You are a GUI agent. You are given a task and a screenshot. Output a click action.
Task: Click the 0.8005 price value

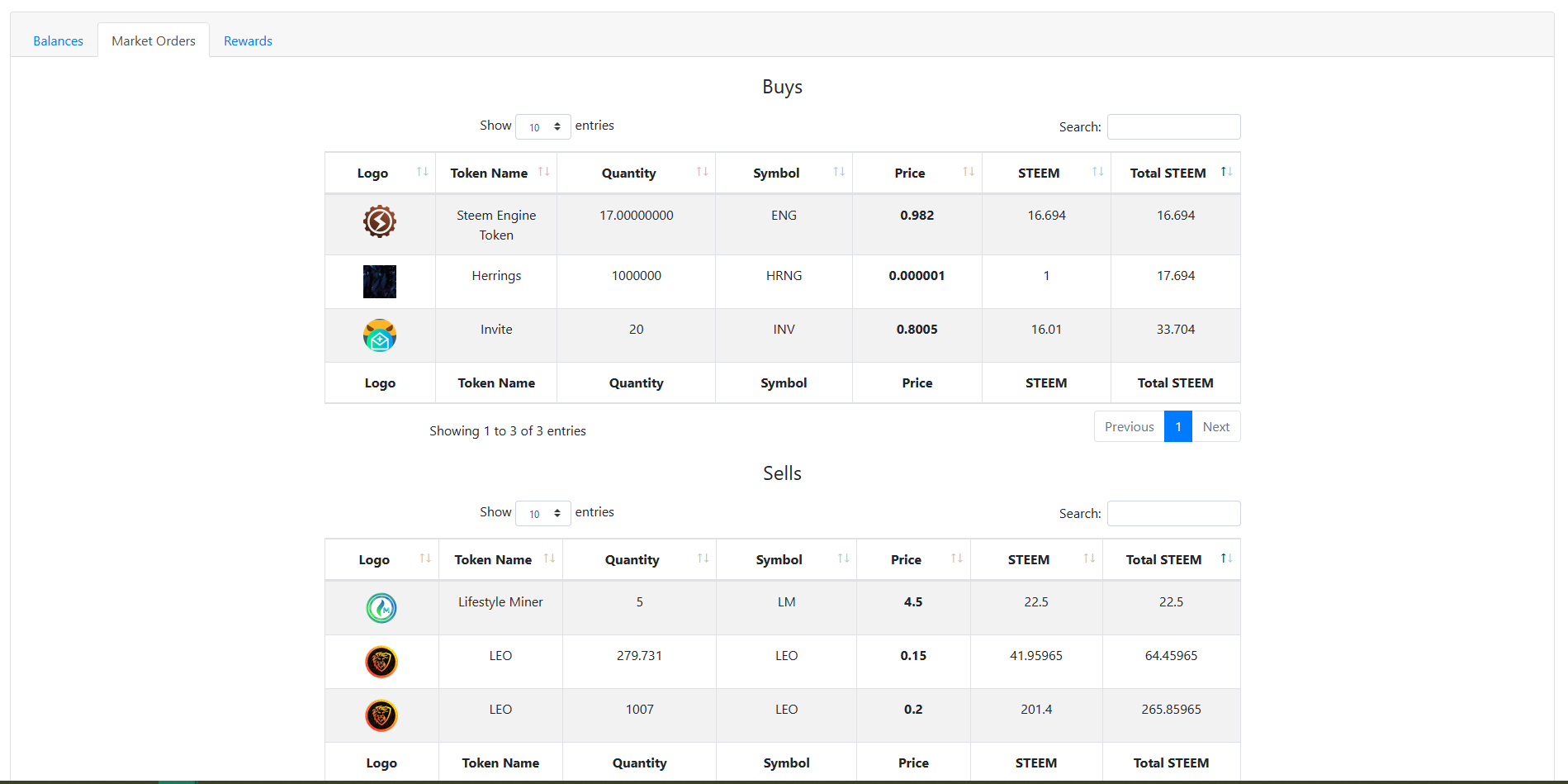pyautogui.click(x=917, y=329)
